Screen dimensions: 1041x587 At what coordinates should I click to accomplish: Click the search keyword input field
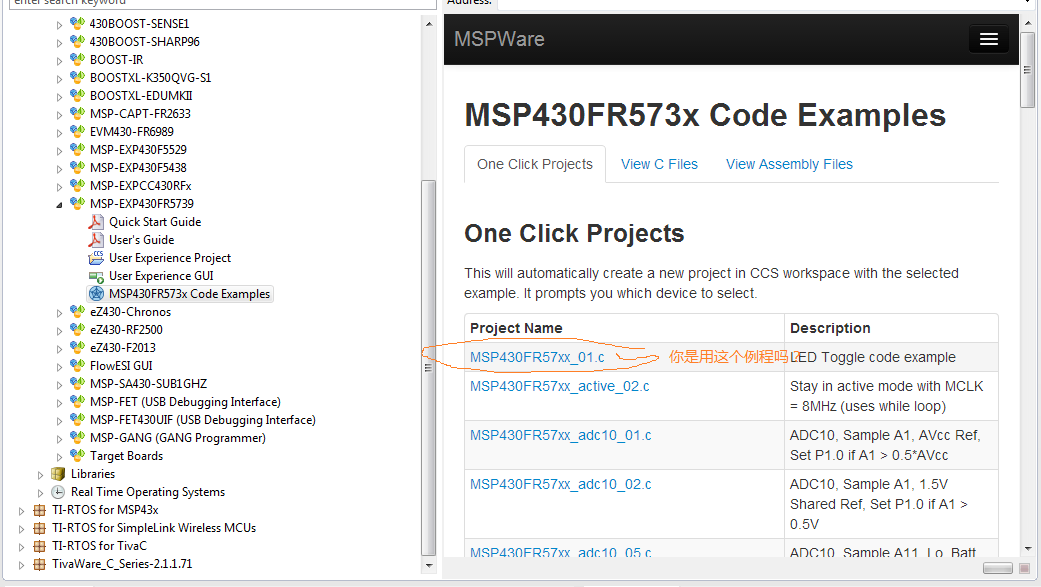click(222, 3)
